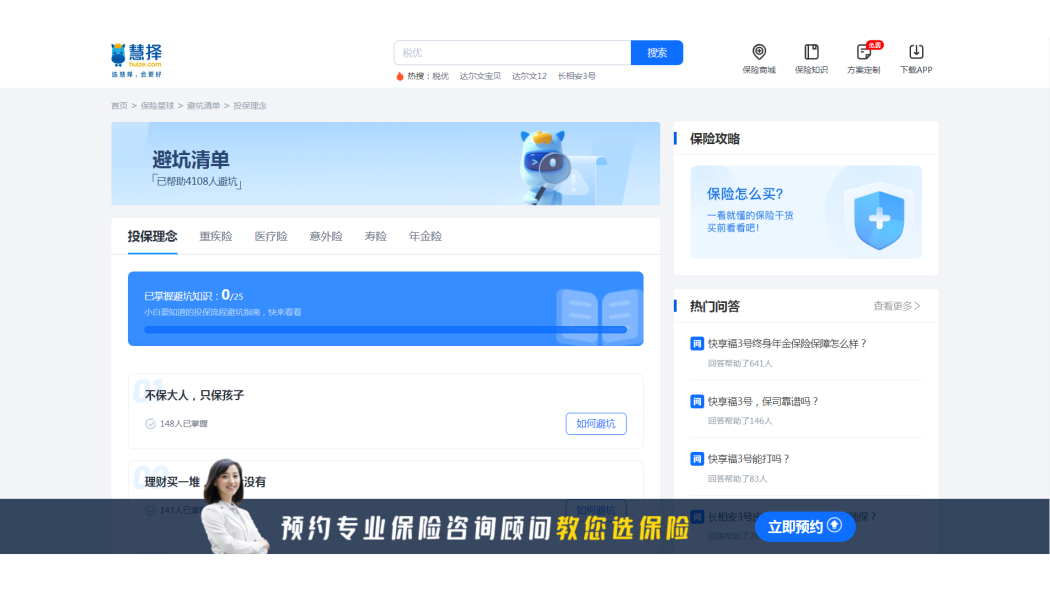Viewport: 1050px width, 591px height.
Task: Open the 方案定制 icon
Action: tap(864, 52)
